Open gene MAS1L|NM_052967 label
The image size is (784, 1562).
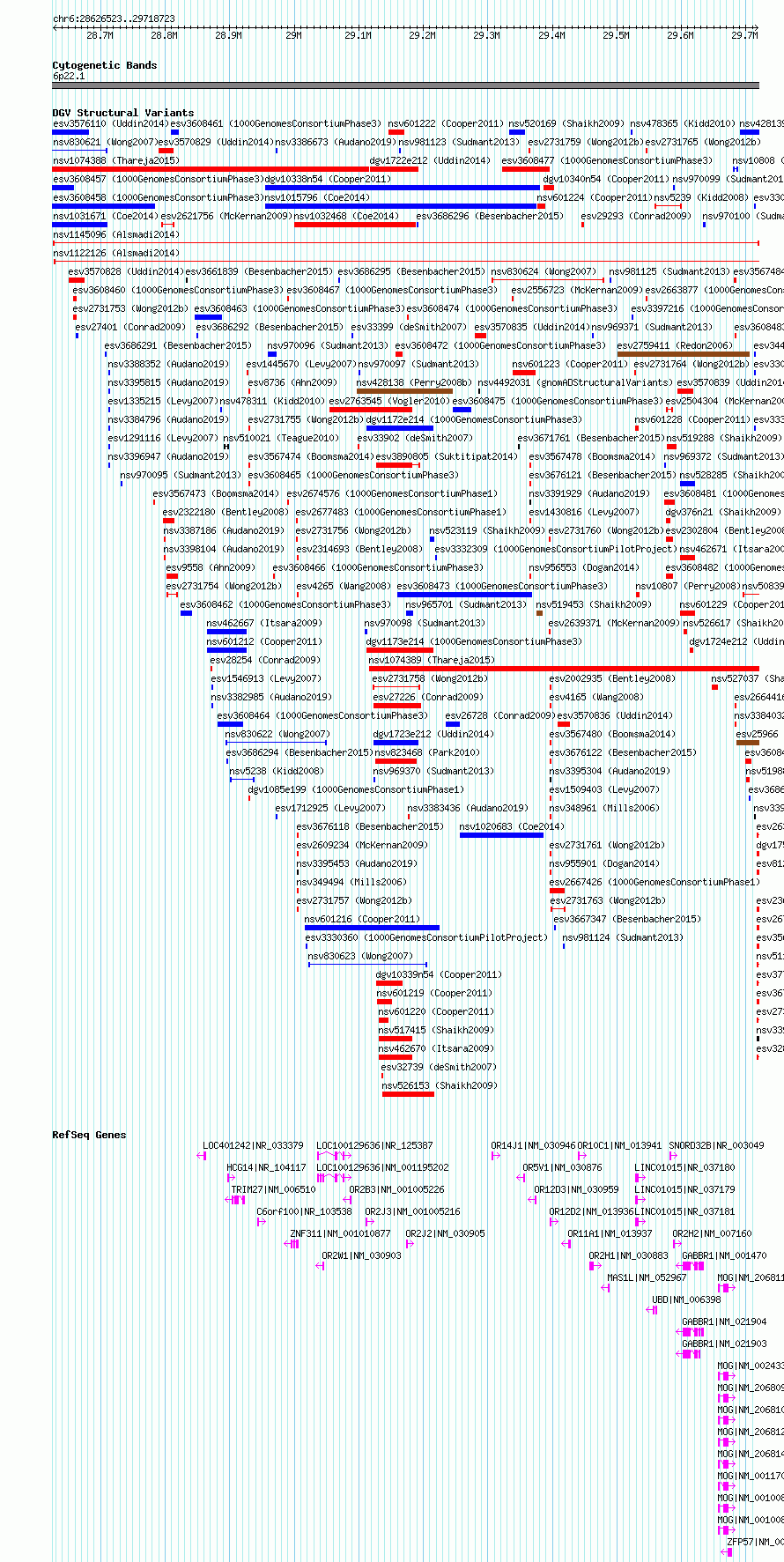click(647, 1277)
